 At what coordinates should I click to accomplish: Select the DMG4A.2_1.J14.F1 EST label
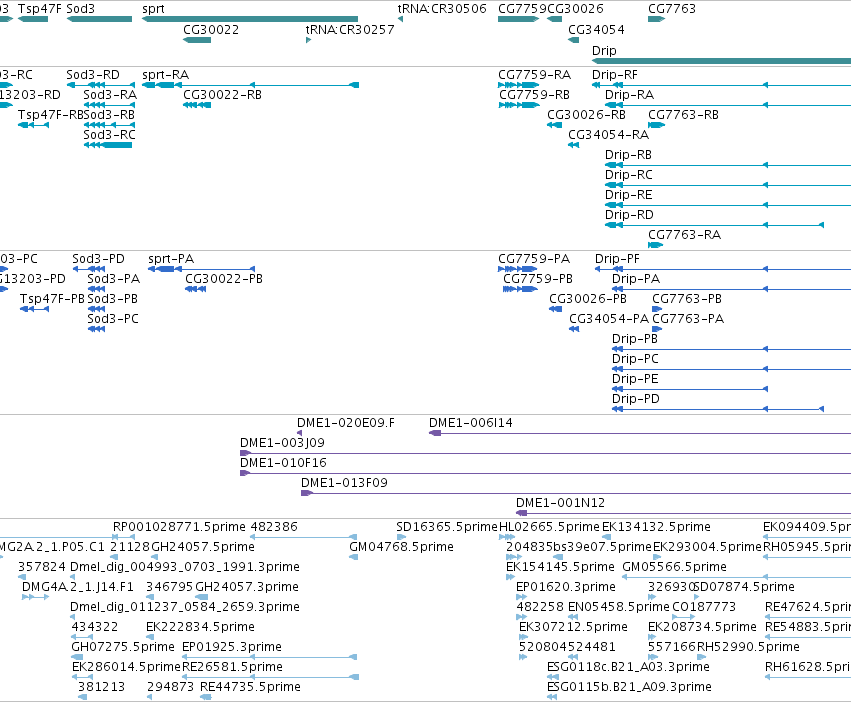click(78, 587)
